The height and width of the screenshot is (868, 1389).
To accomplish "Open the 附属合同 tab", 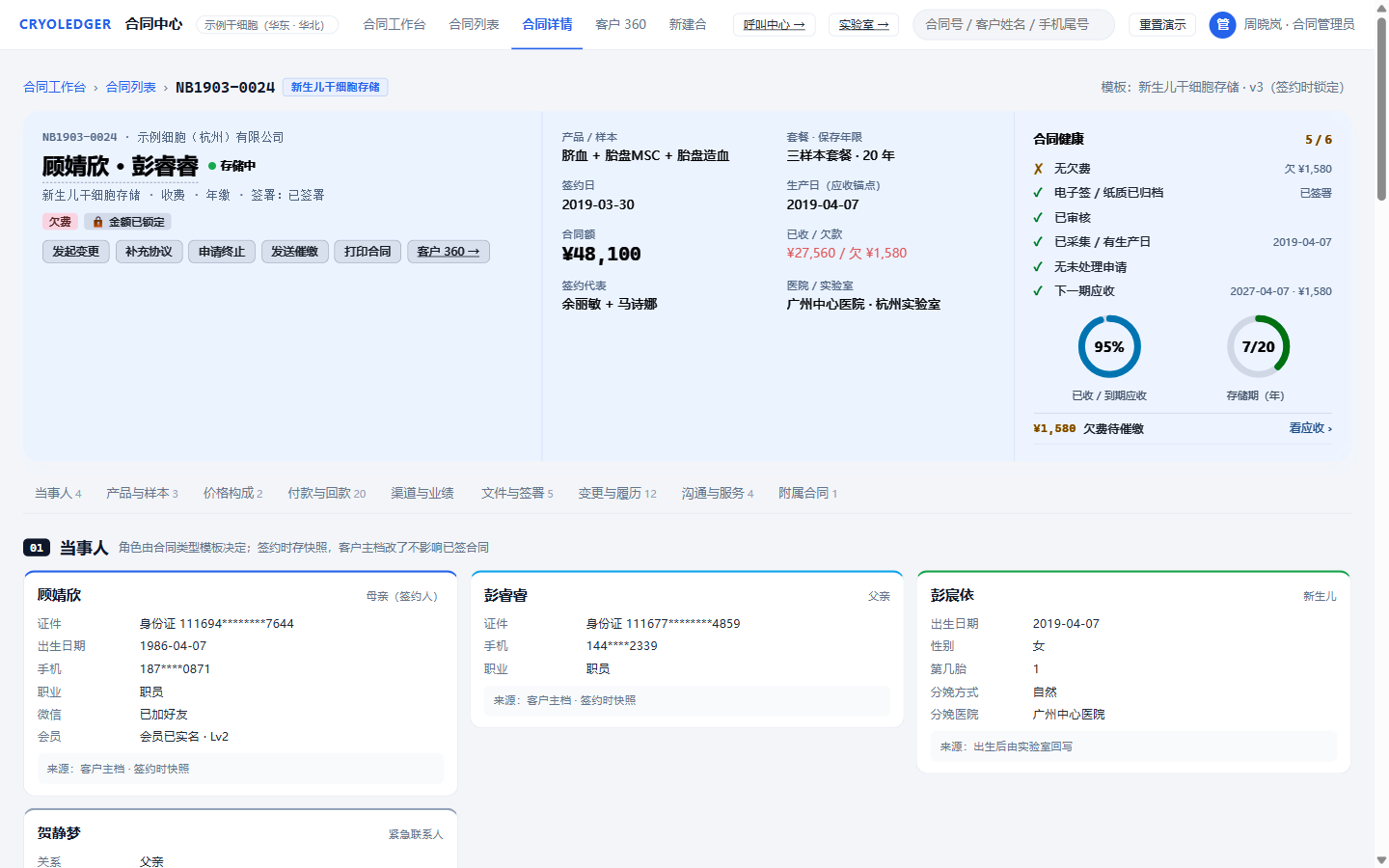I will click(807, 493).
